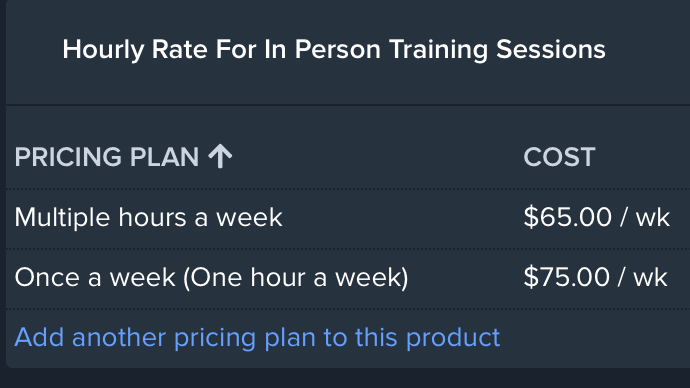Click the sort arrow beside Pricing Plan

(220, 157)
